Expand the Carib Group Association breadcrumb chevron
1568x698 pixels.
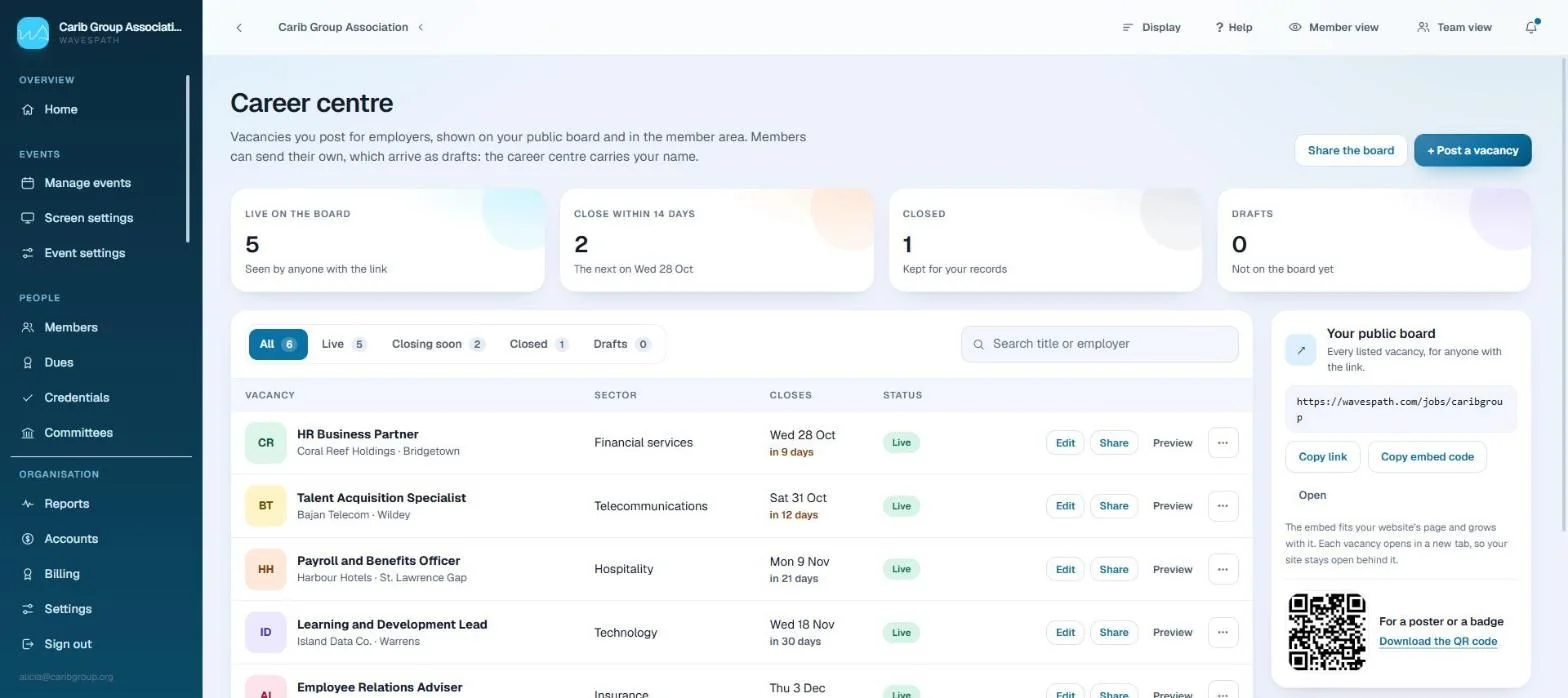(421, 28)
